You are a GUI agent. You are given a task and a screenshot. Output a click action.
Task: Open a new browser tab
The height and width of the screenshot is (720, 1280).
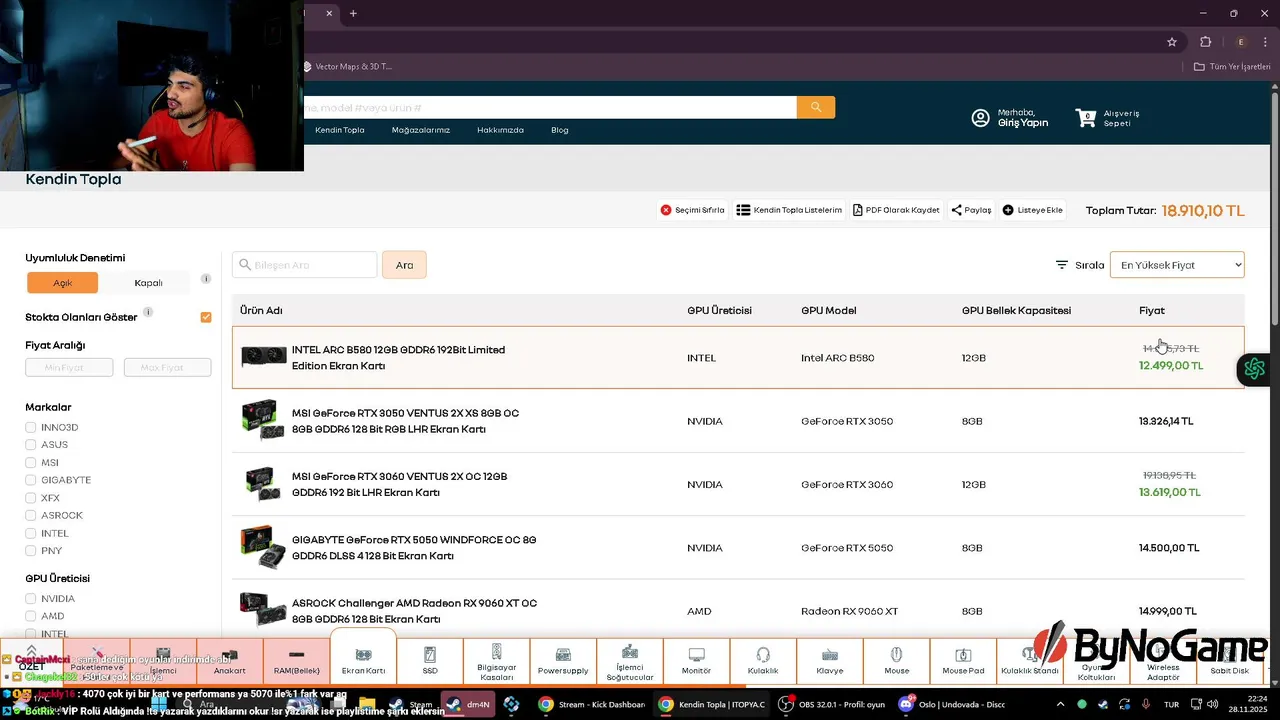click(x=353, y=13)
